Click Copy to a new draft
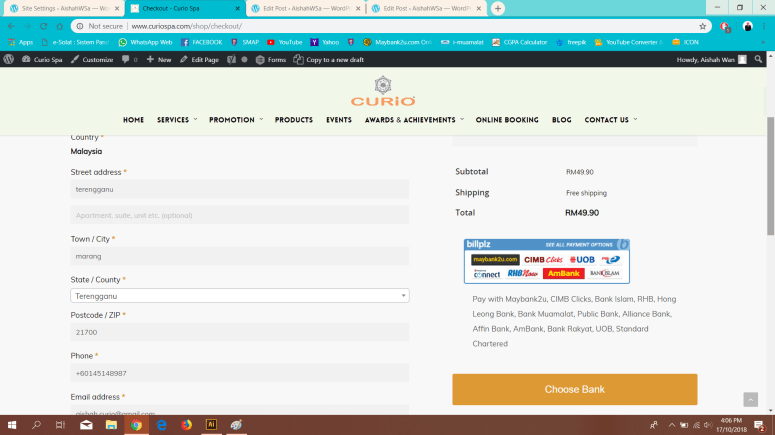775x435 pixels. (x=329, y=59)
